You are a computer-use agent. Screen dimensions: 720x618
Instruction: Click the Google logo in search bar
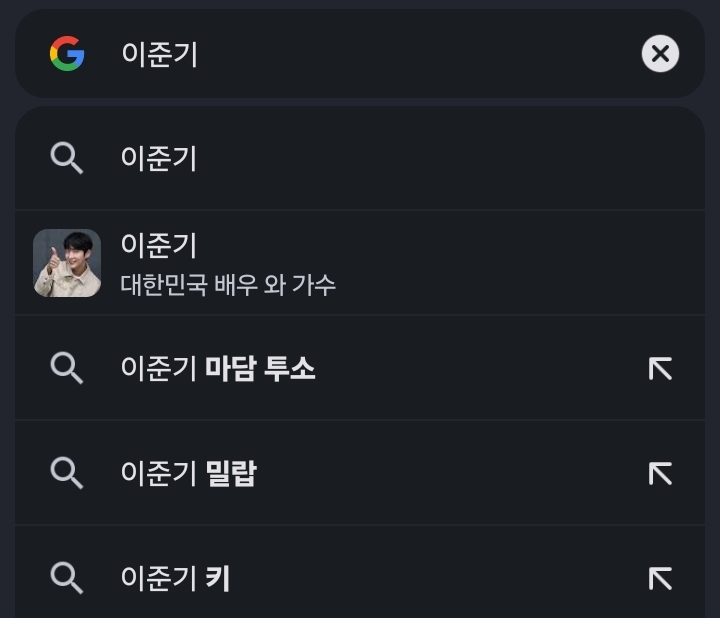coord(67,53)
